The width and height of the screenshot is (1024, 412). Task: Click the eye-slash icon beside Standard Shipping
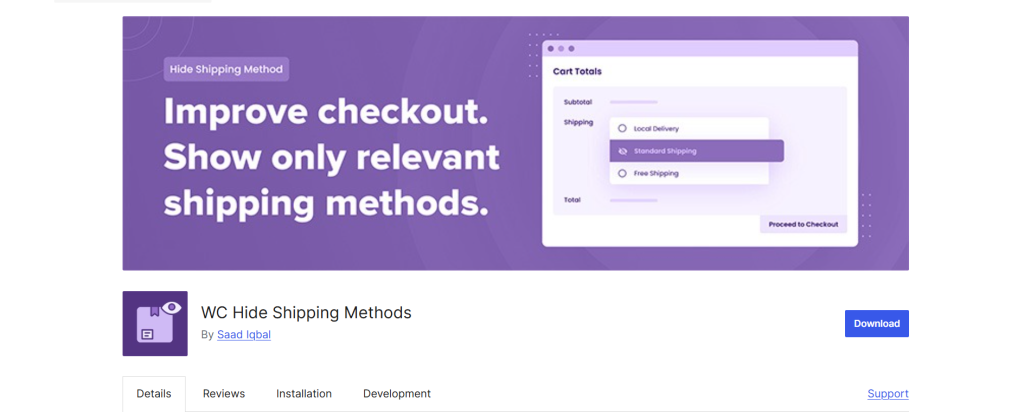[622, 151]
